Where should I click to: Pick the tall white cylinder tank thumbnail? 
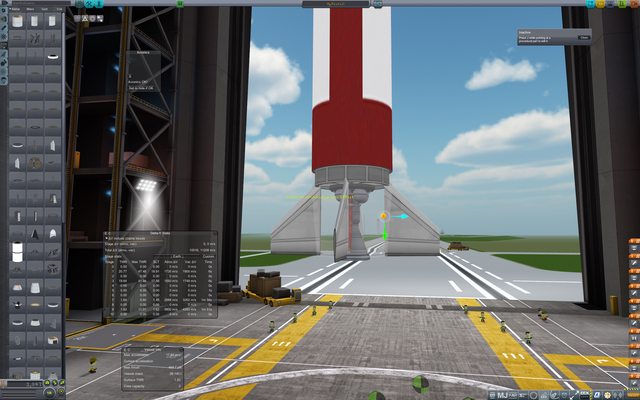[x=17, y=252]
